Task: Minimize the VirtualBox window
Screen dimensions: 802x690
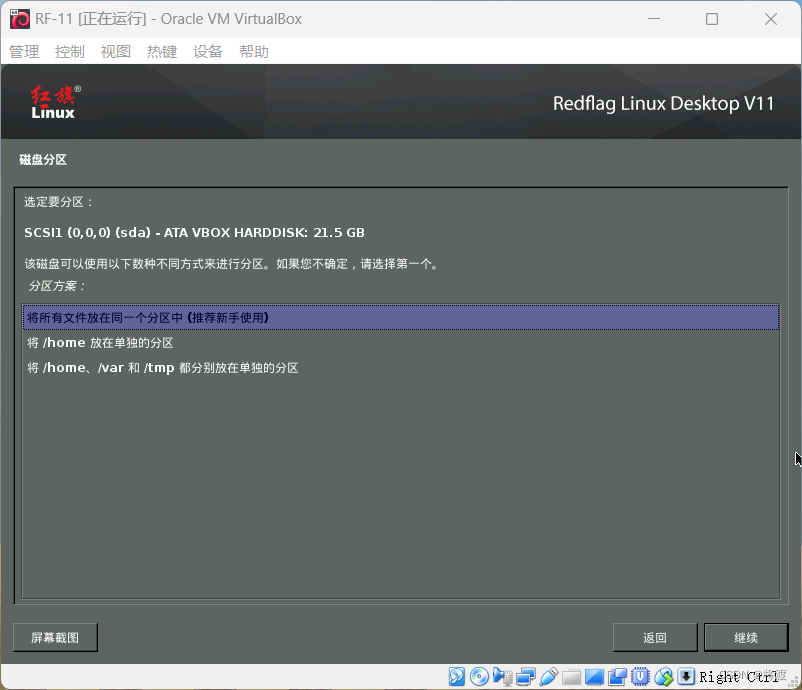Action: click(654, 19)
